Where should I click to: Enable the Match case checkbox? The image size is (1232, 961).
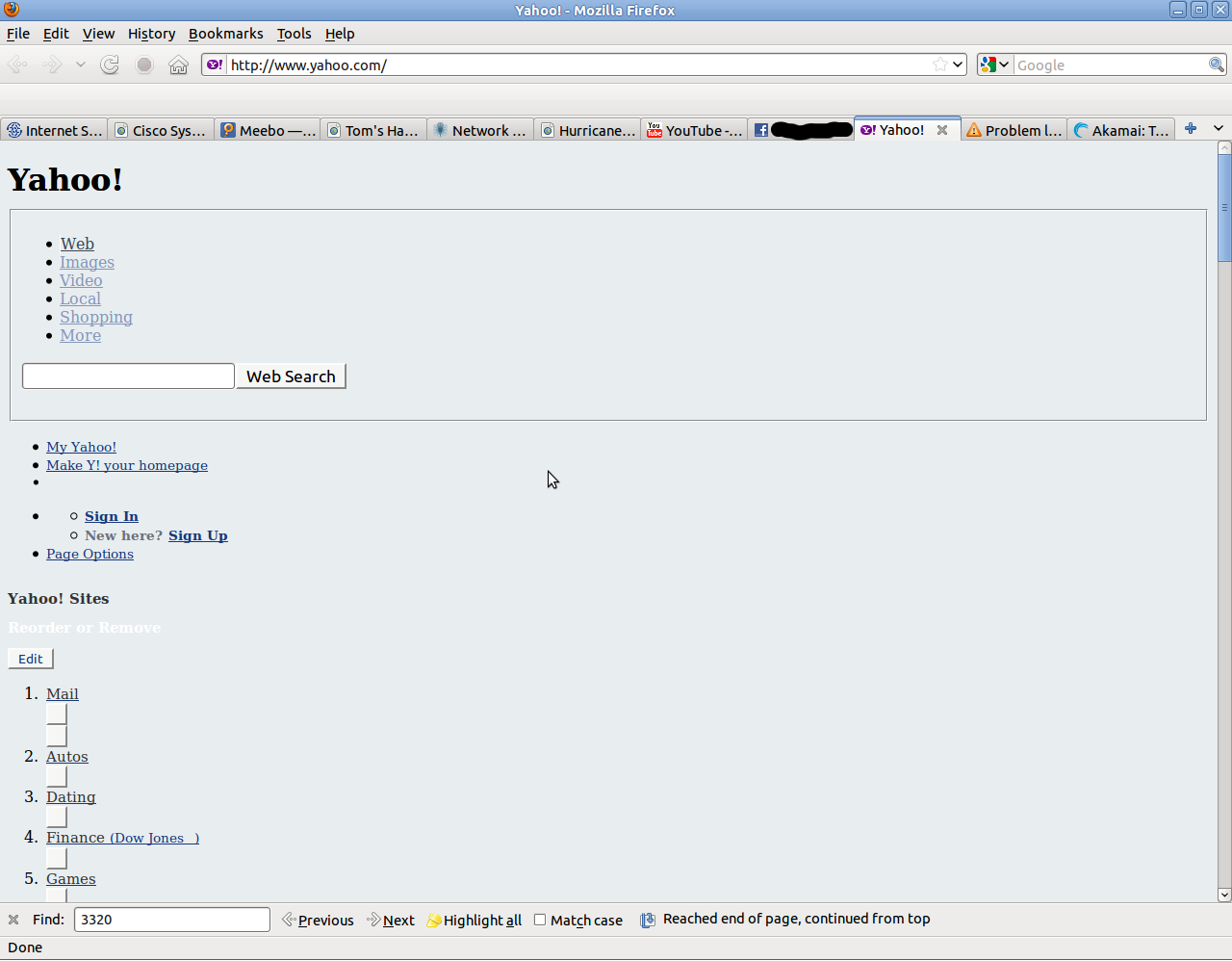(x=540, y=920)
